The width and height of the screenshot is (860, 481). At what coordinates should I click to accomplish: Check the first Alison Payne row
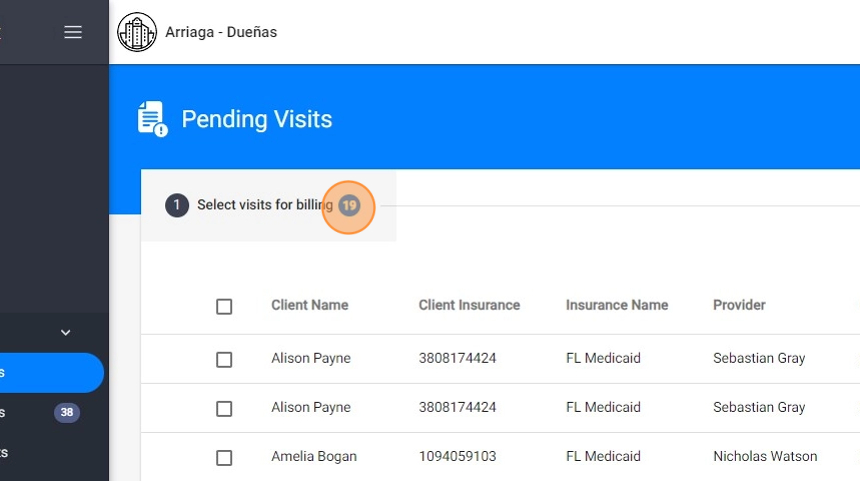(x=224, y=359)
